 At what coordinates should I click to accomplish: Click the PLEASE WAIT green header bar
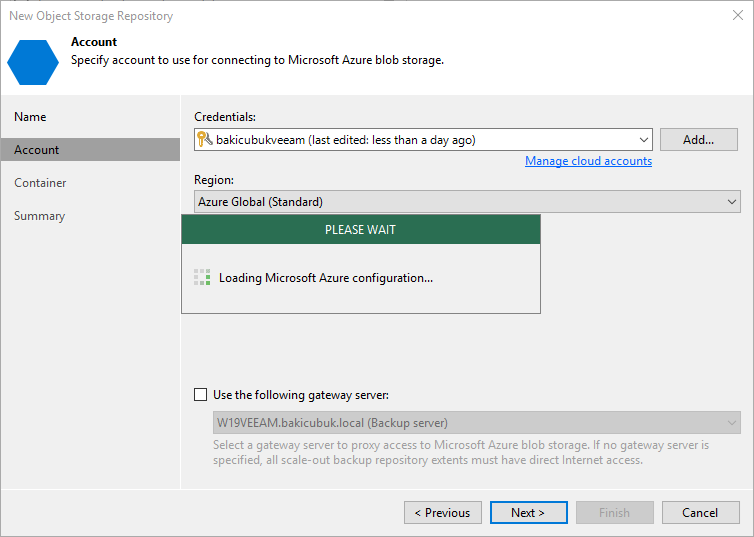361,229
